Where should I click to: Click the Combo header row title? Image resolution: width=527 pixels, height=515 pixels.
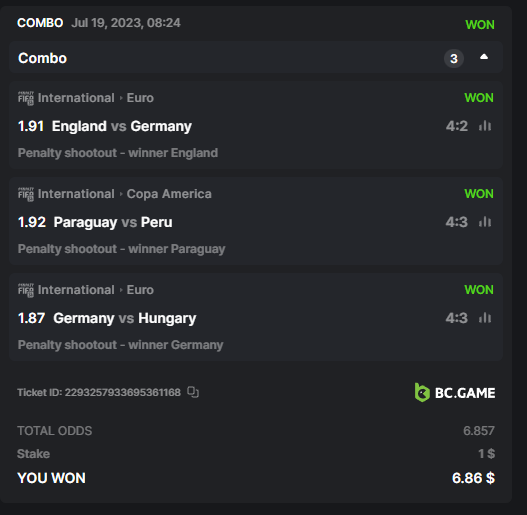point(43,58)
